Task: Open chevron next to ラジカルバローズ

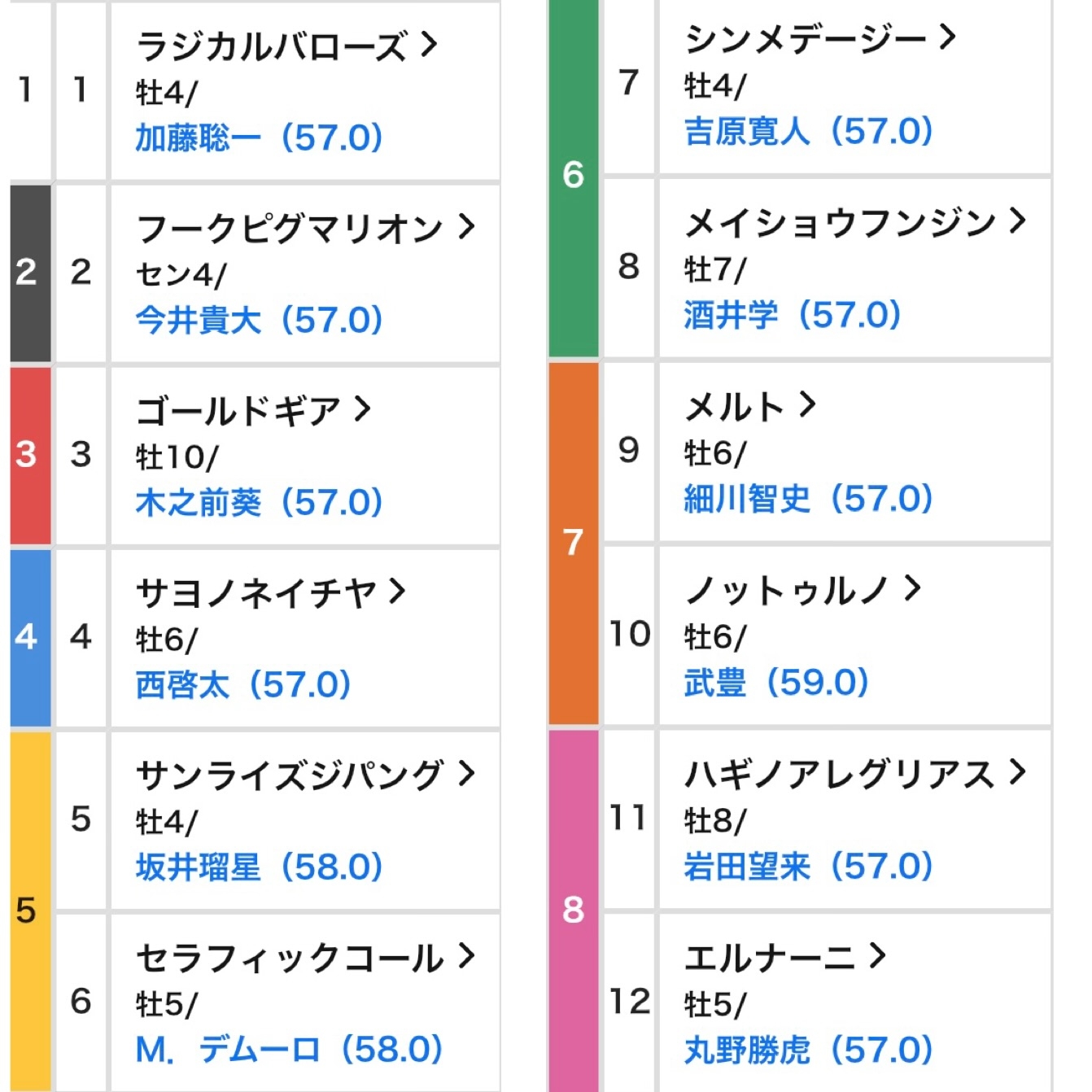Action: 430,44
